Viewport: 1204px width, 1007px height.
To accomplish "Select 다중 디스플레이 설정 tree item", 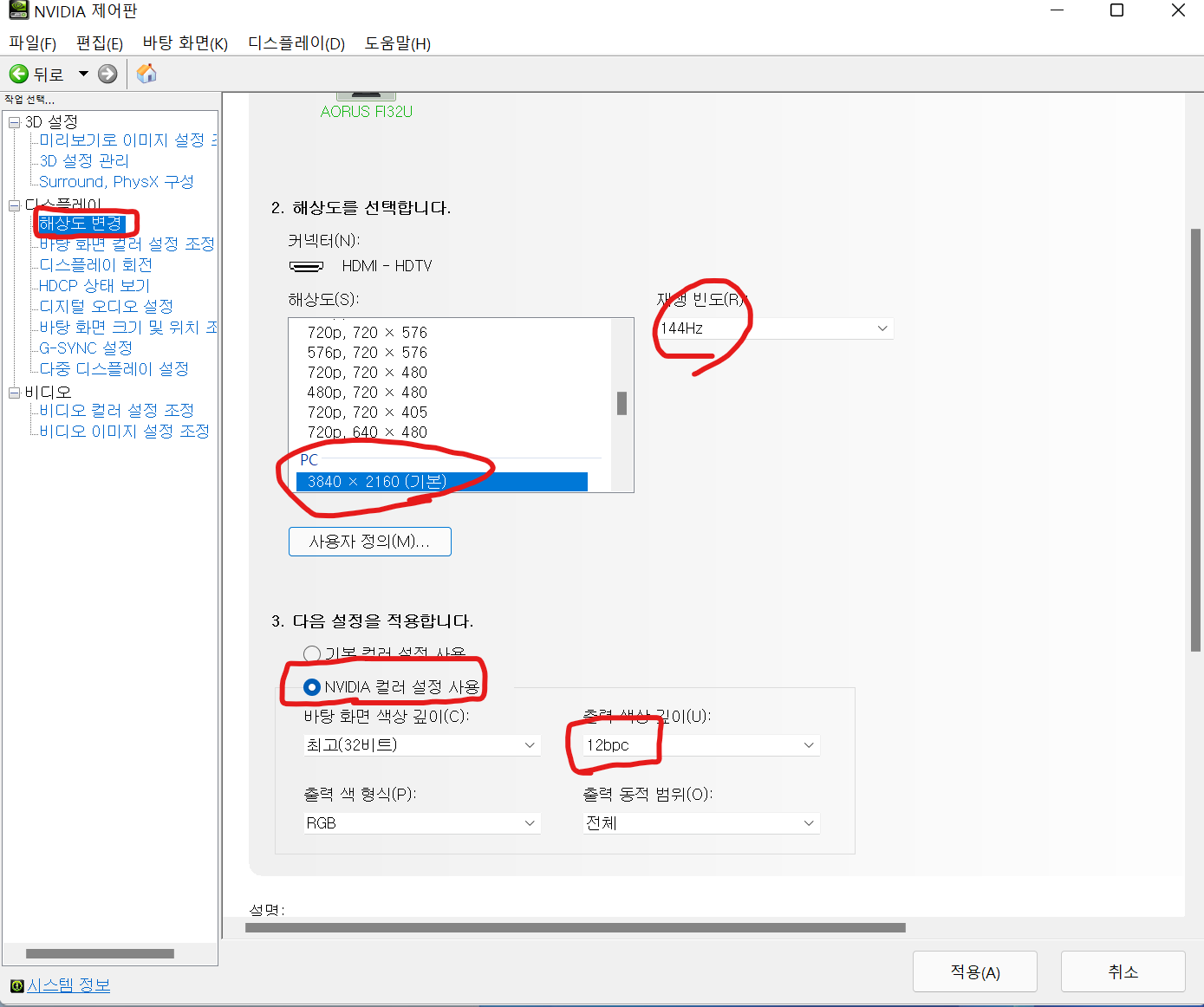I will 114,369.
